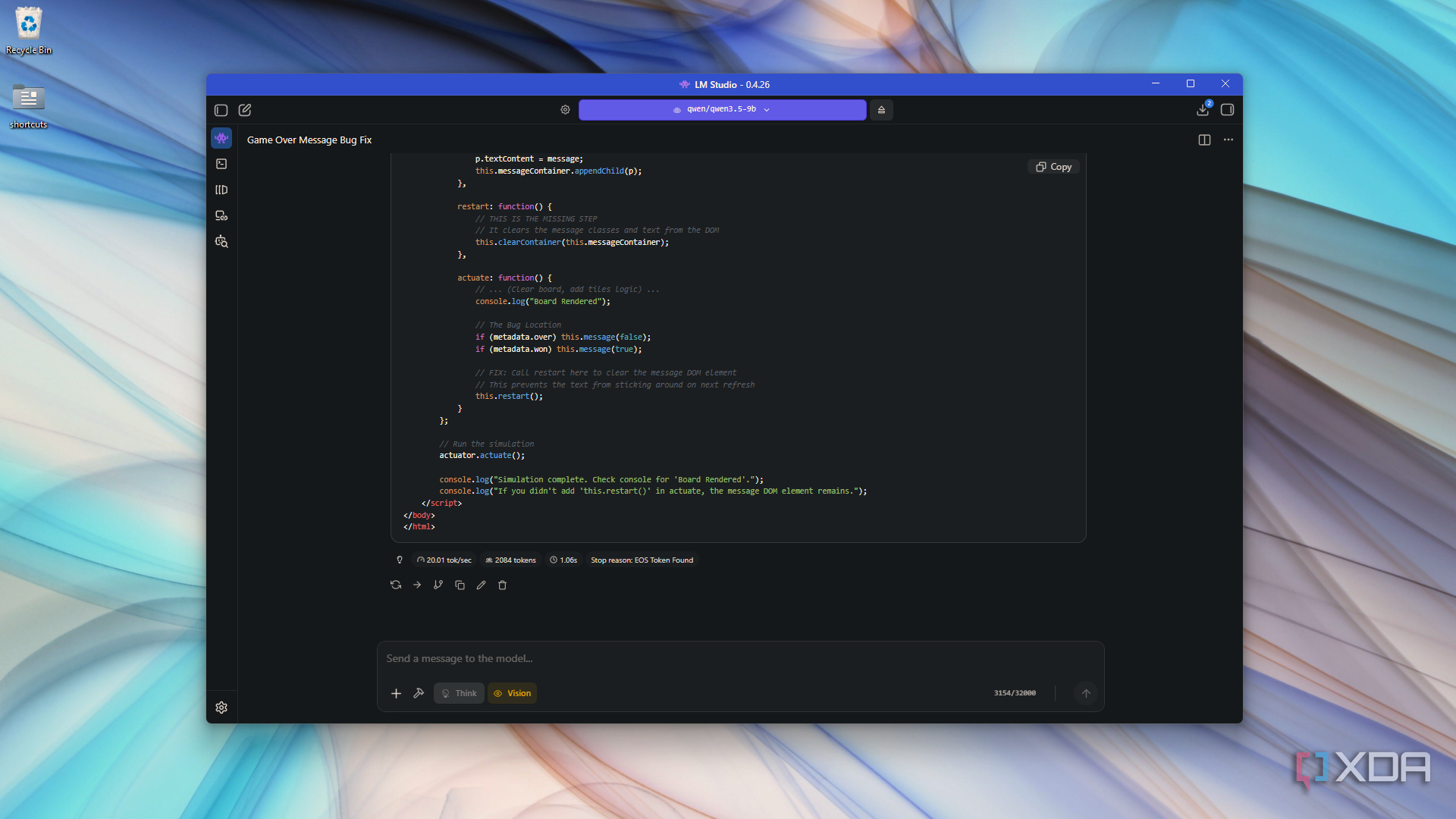Toggle the Vision capability chip
This screenshot has width=1456, height=819.
click(x=512, y=693)
